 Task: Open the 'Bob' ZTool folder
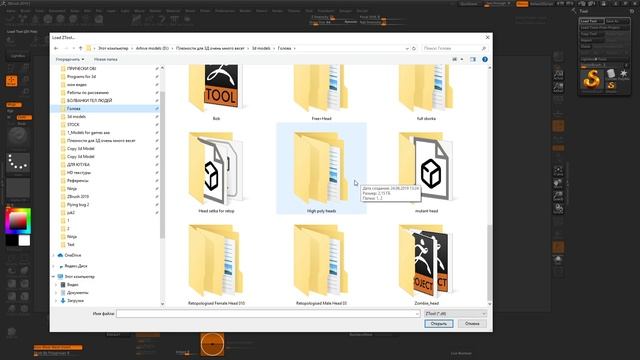[216, 93]
